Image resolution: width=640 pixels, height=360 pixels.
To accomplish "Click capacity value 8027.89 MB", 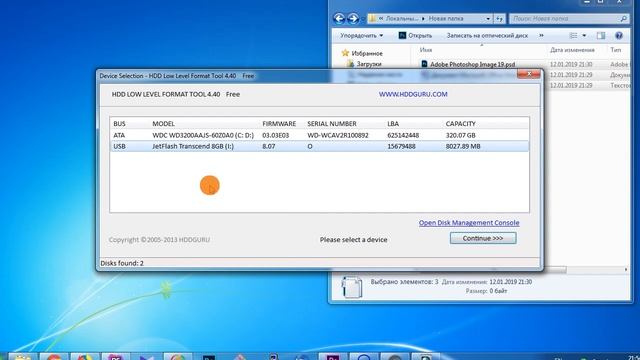I will pyautogui.click(x=463, y=146).
